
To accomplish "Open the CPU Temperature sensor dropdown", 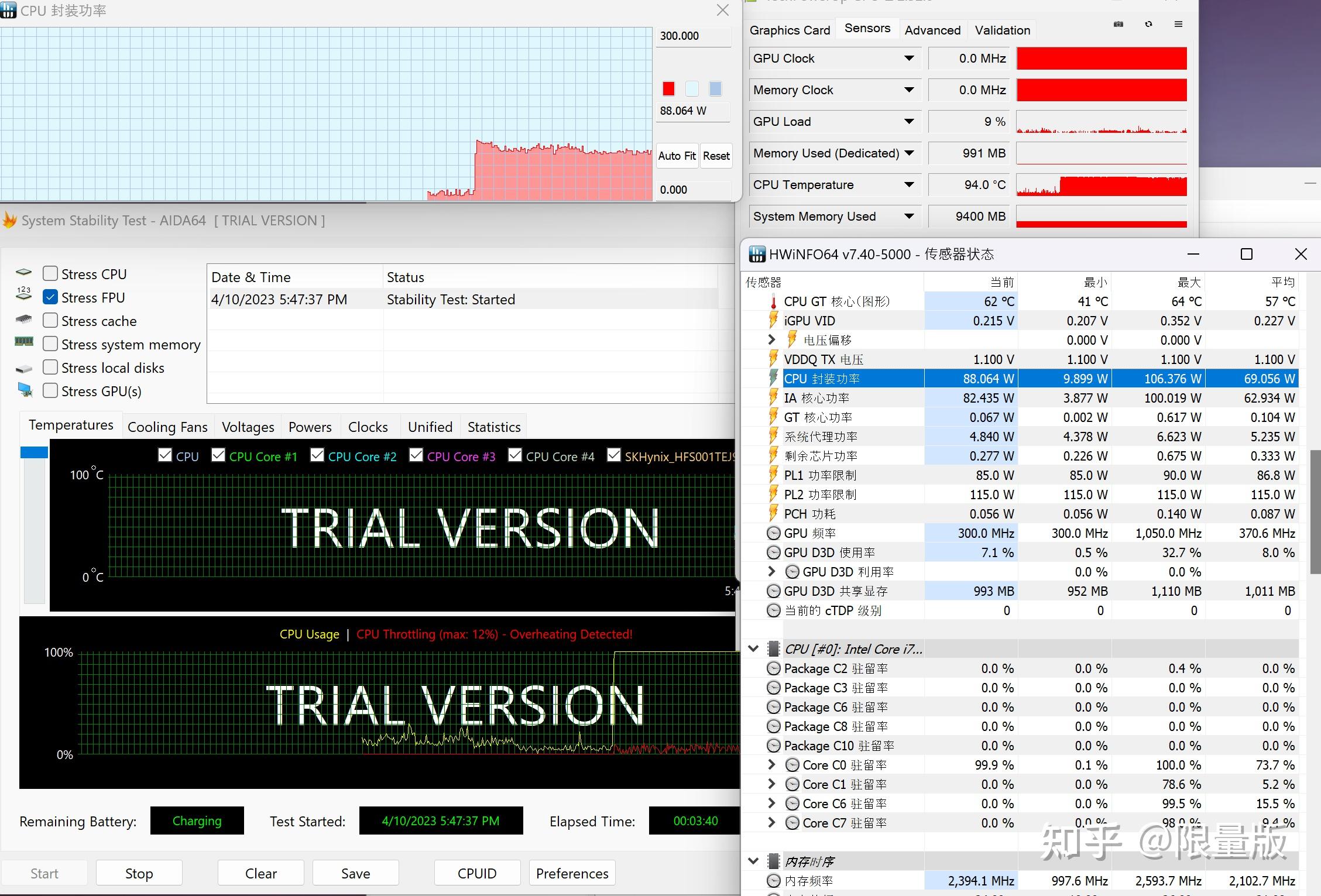I will (908, 185).
